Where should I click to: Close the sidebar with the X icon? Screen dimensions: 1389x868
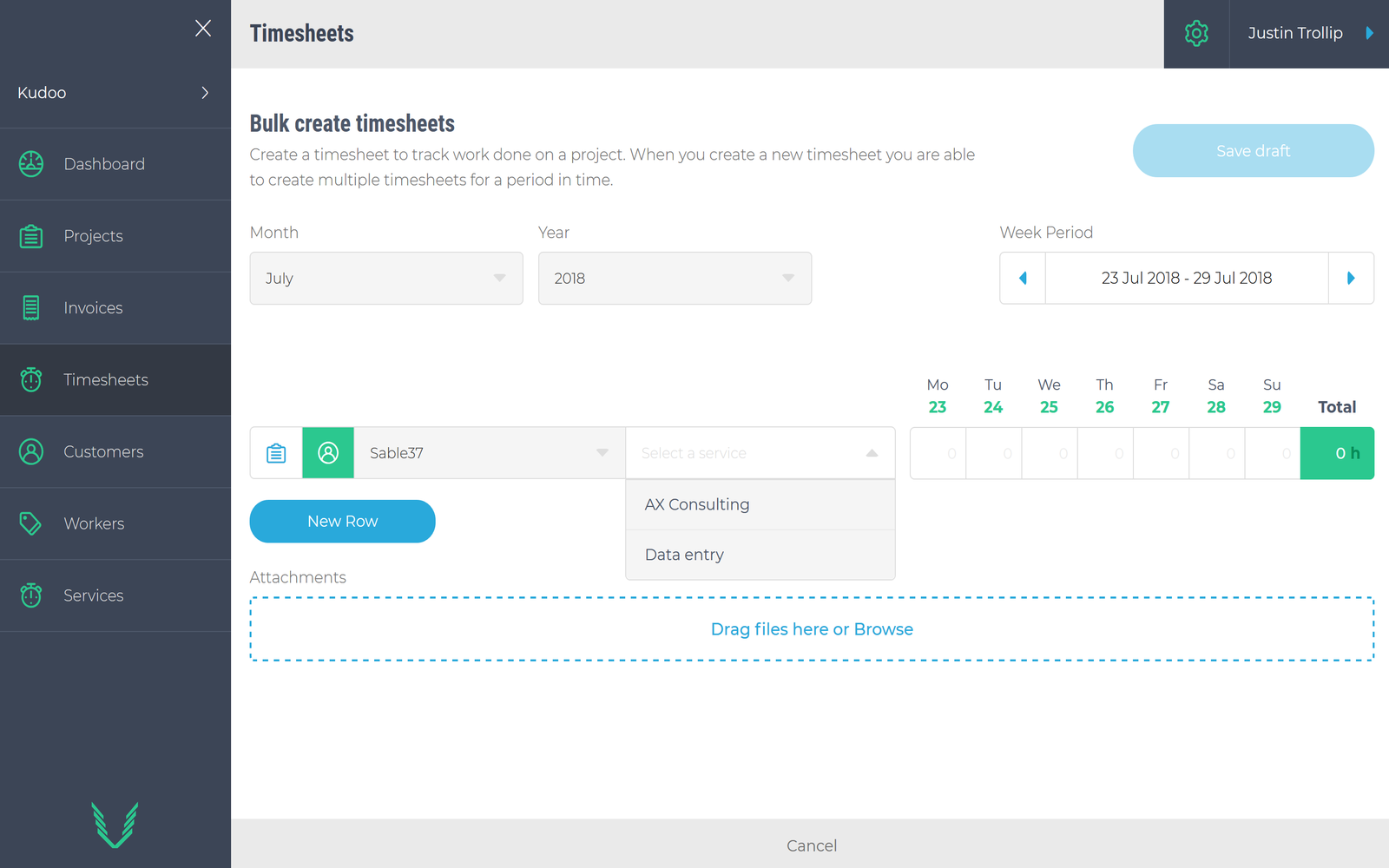click(x=203, y=29)
